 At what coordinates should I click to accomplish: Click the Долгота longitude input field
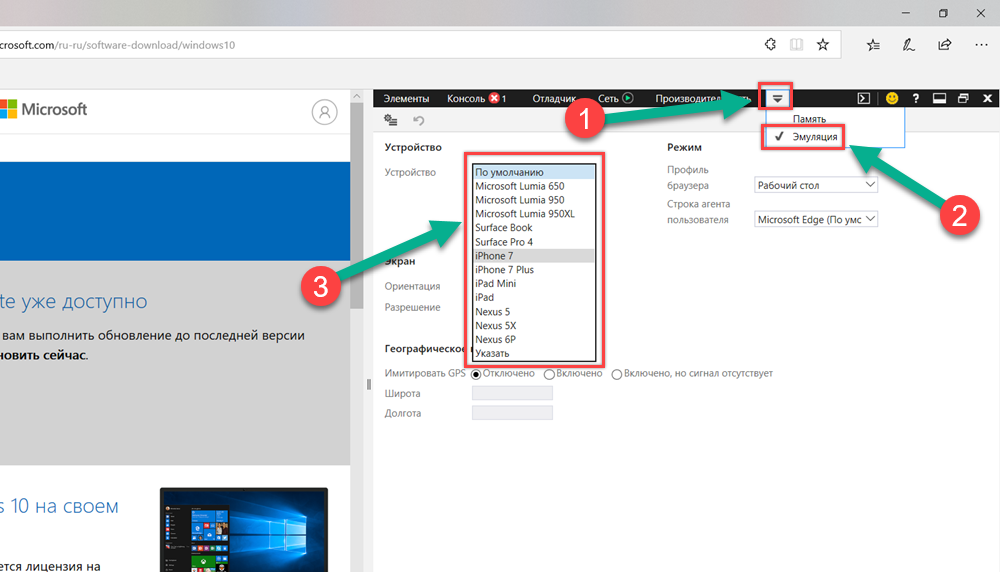pyautogui.click(x=512, y=413)
